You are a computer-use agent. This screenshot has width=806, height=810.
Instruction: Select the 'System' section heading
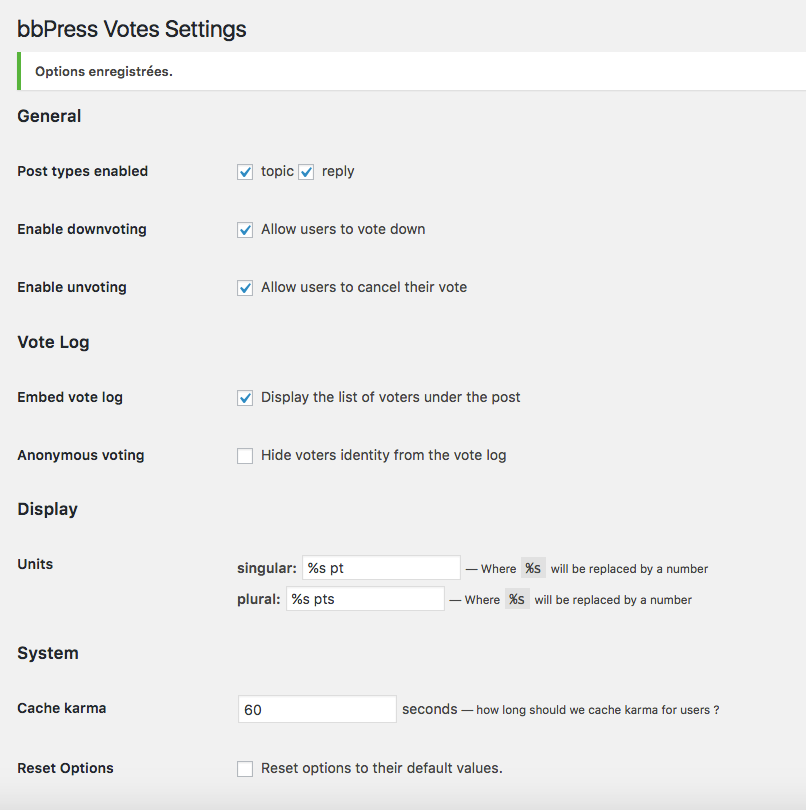click(x=48, y=653)
